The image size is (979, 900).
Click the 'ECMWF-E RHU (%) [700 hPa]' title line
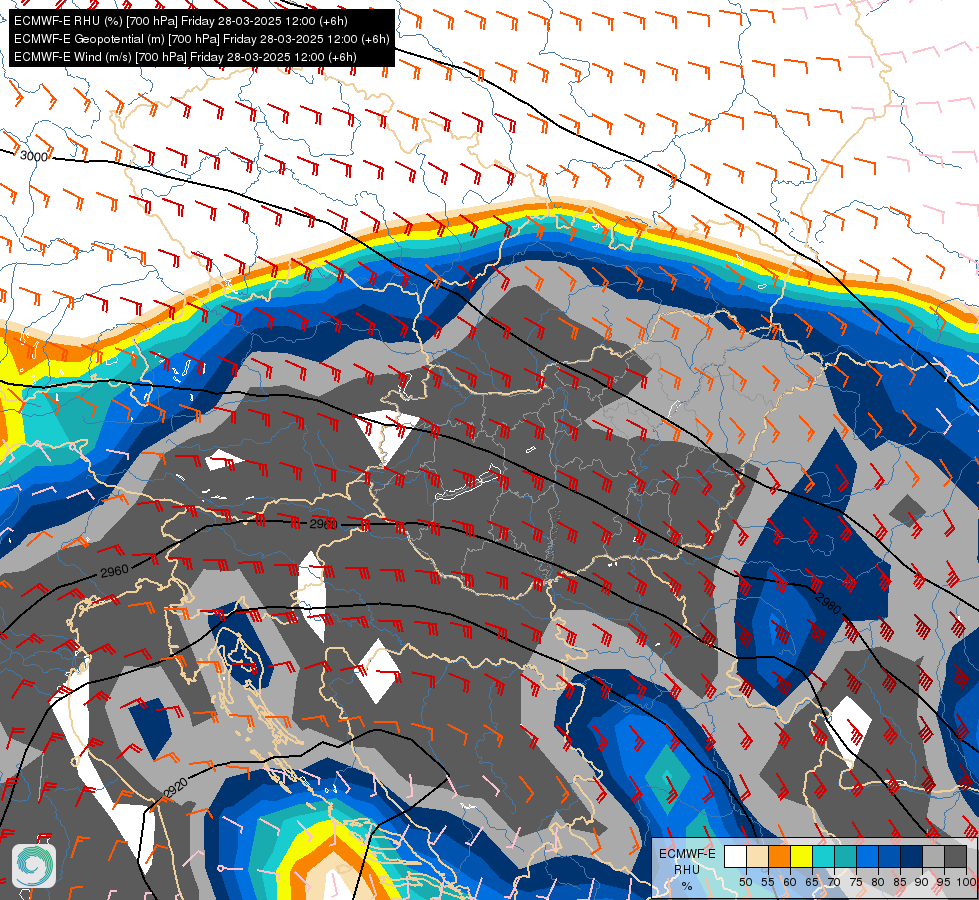pos(180,21)
